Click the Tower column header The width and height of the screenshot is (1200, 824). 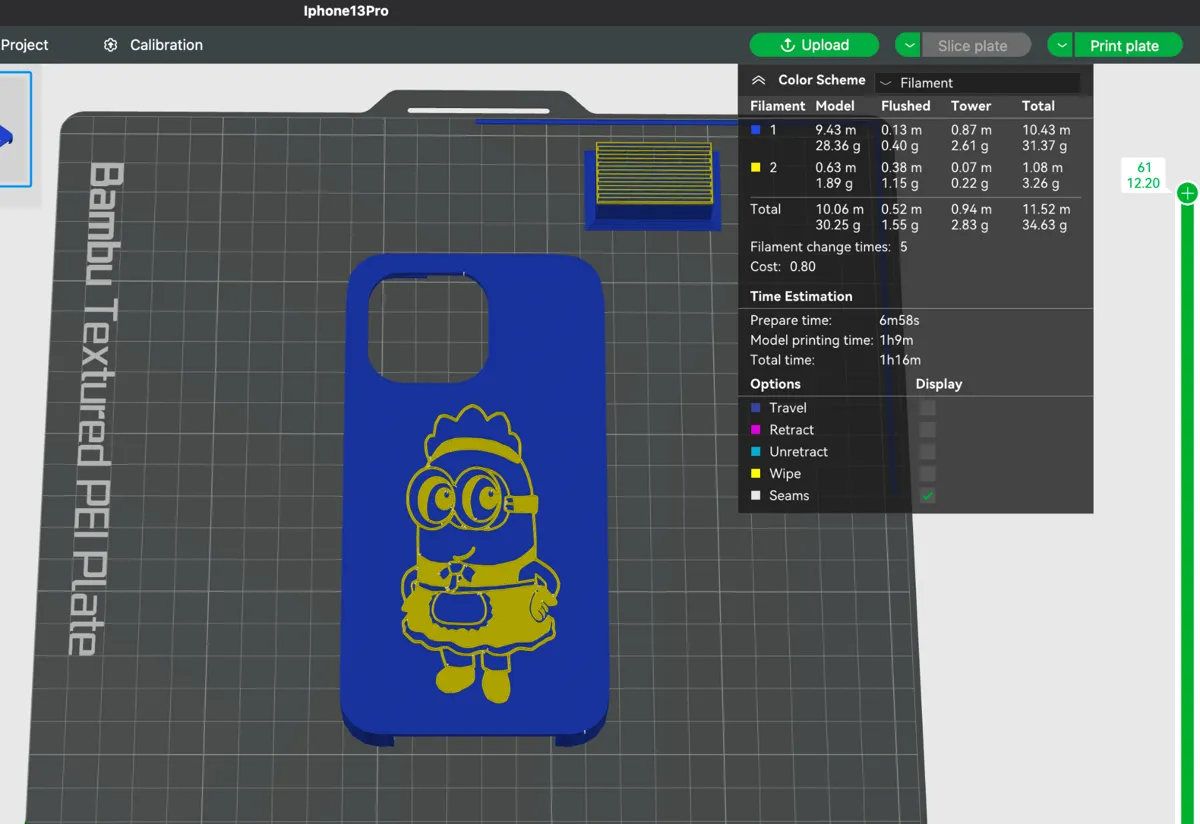(971, 106)
